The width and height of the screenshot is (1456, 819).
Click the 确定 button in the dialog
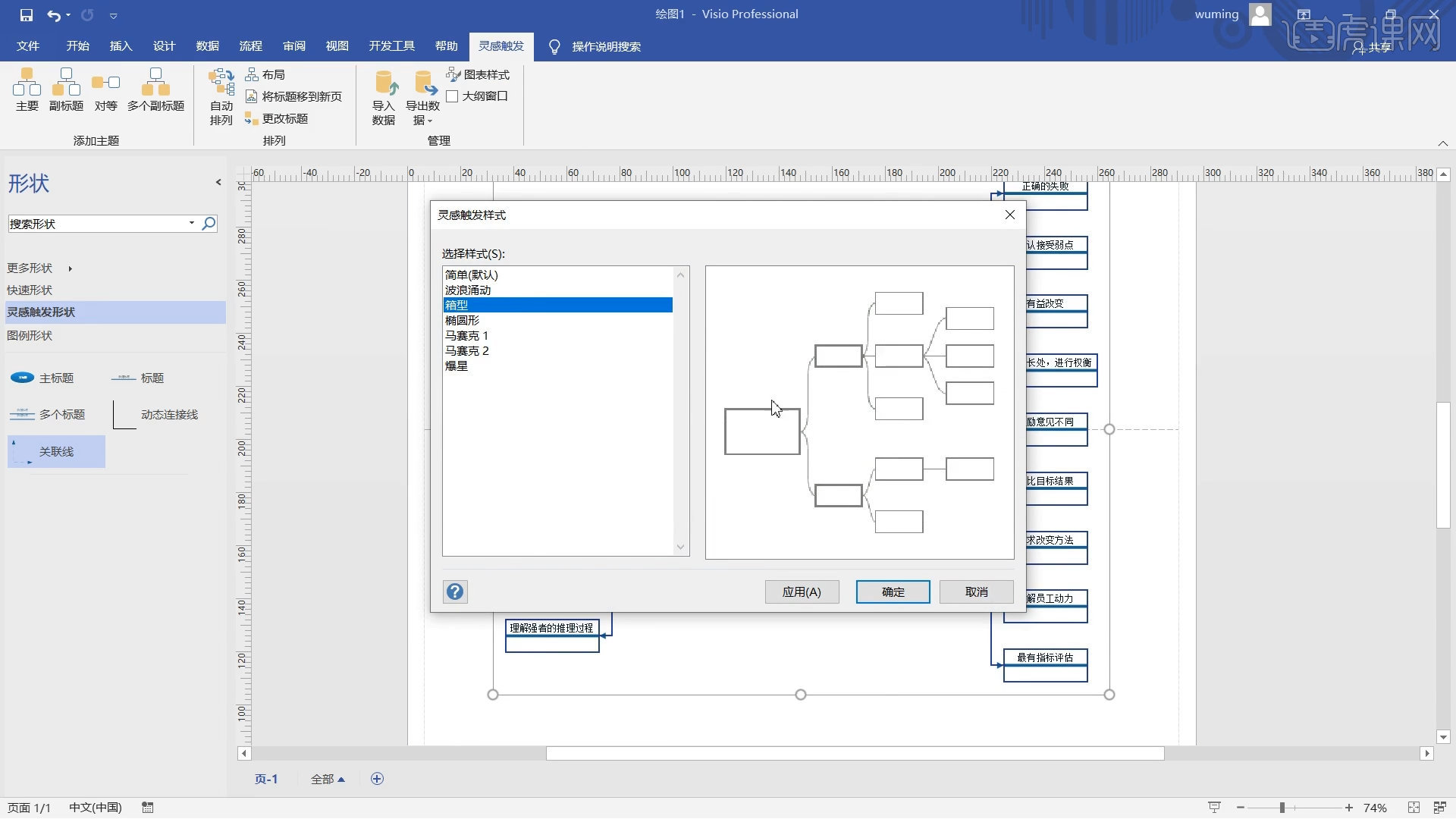pyautogui.click(x=893, y=591)
